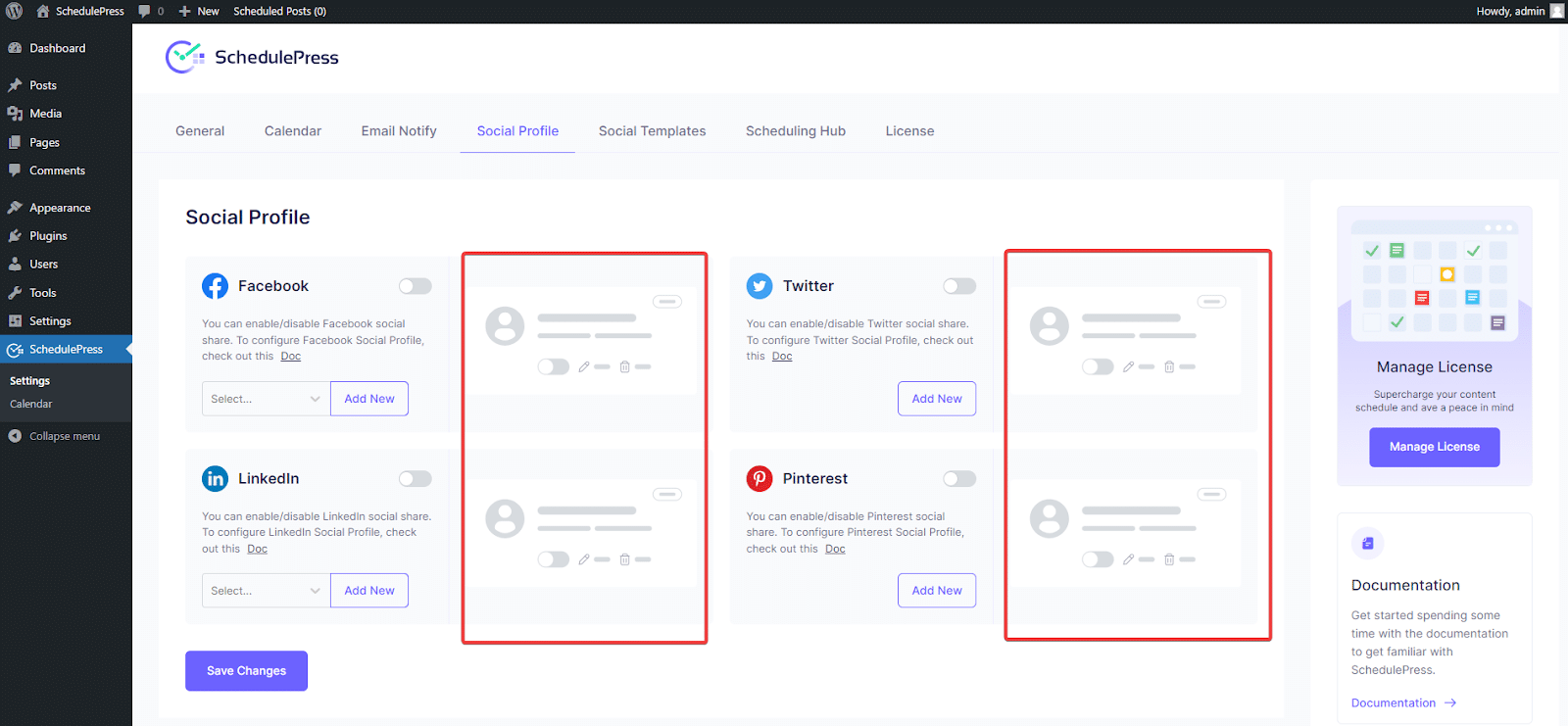Screen dimensions: 1568x726
Task: Open the New menu in admin bar
Action: pos(199,11)
